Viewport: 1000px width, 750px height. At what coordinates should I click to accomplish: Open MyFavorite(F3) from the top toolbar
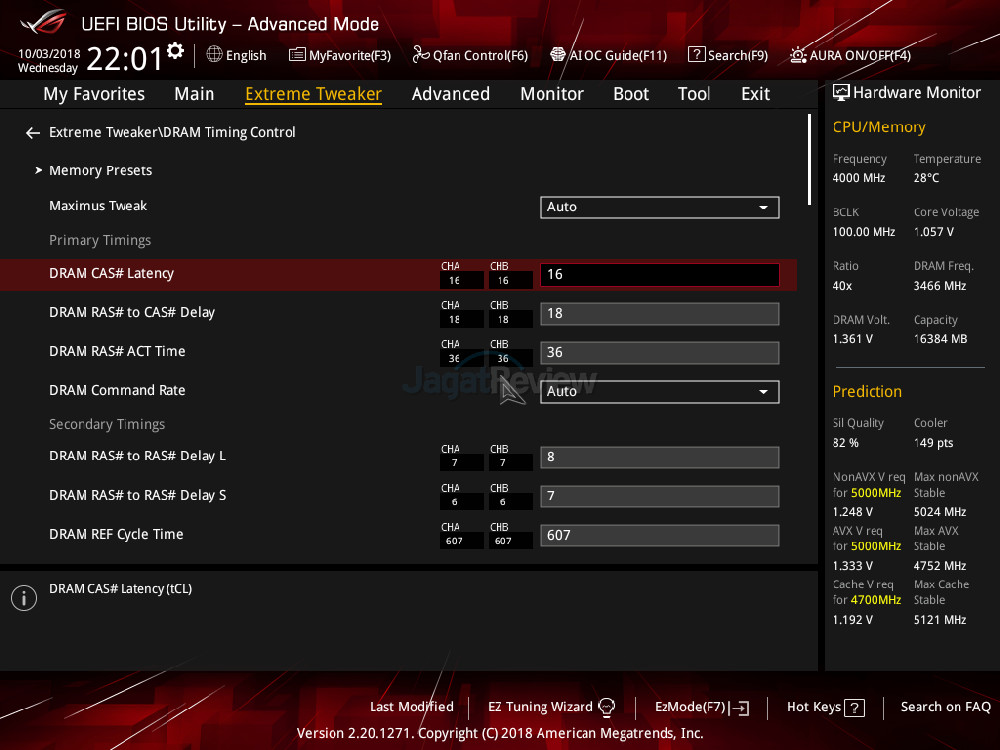click(x=339, y=56)
